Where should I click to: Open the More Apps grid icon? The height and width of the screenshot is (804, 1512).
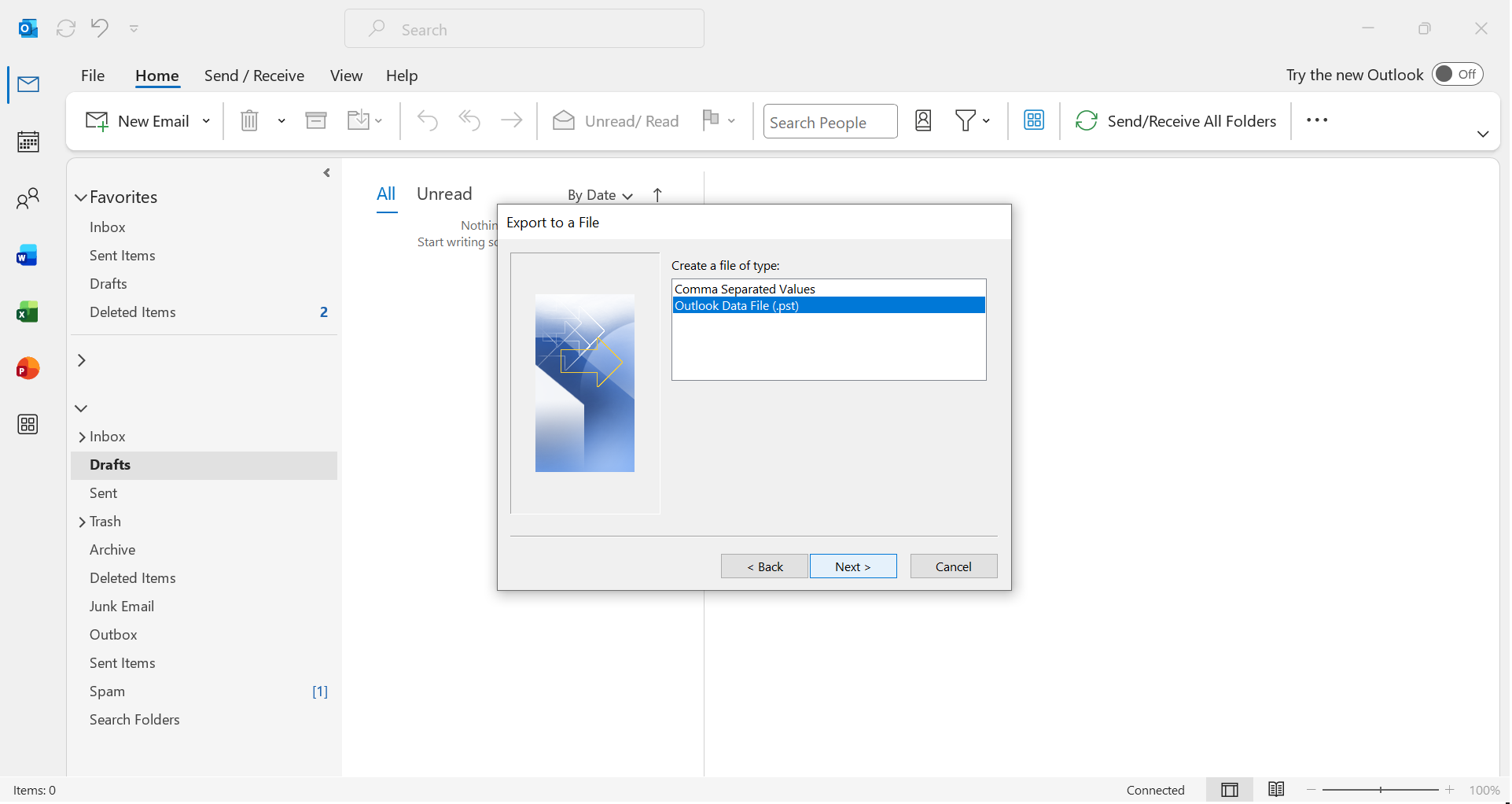click(28, 425)
